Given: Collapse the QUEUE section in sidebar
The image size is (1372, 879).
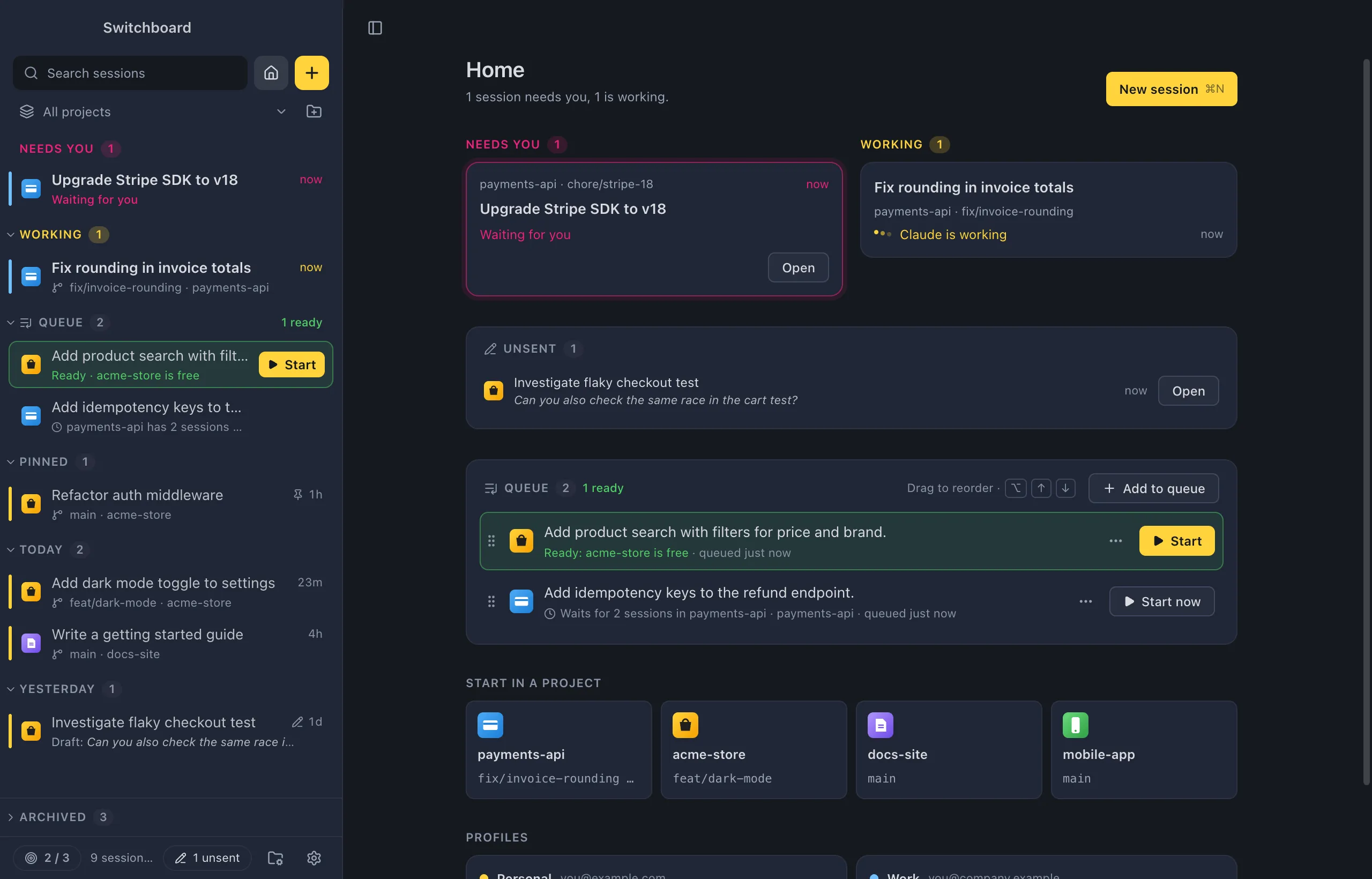Looking at the screenshot, I should tap(11, 323).
